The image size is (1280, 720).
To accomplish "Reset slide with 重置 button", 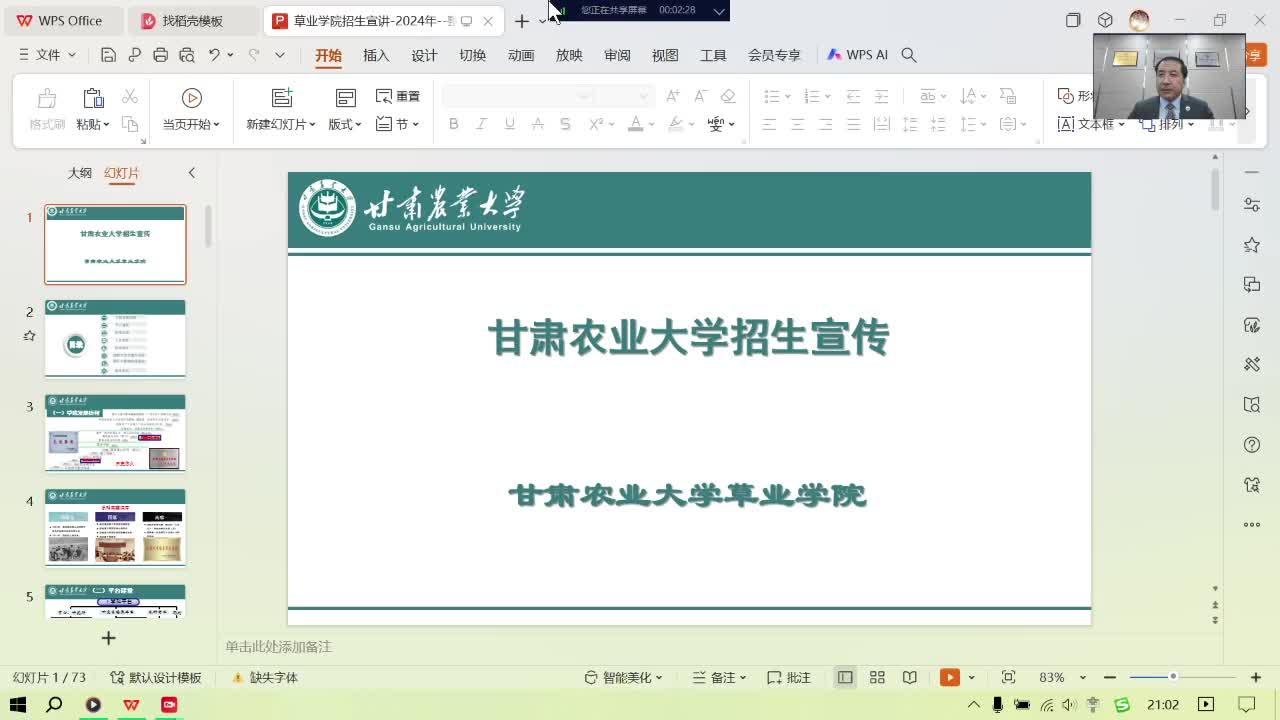I will [x=398, y=96].
